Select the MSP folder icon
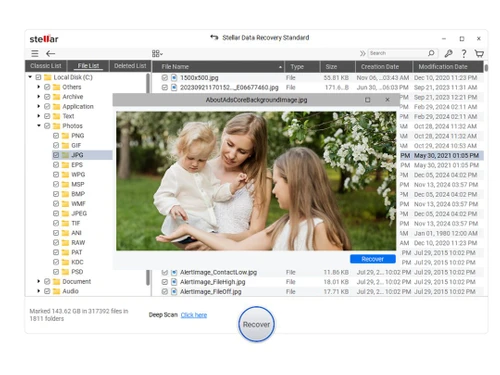Screen dimensions: 500x375 tap(65, 184)
